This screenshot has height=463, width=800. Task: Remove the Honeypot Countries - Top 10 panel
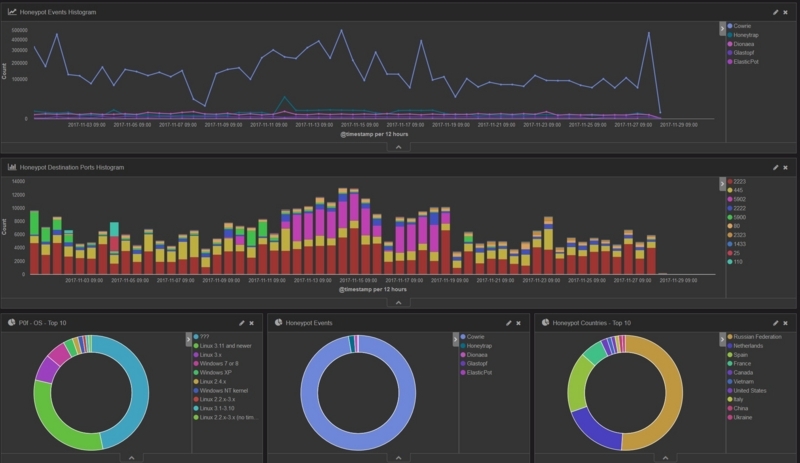coord(786,323)
